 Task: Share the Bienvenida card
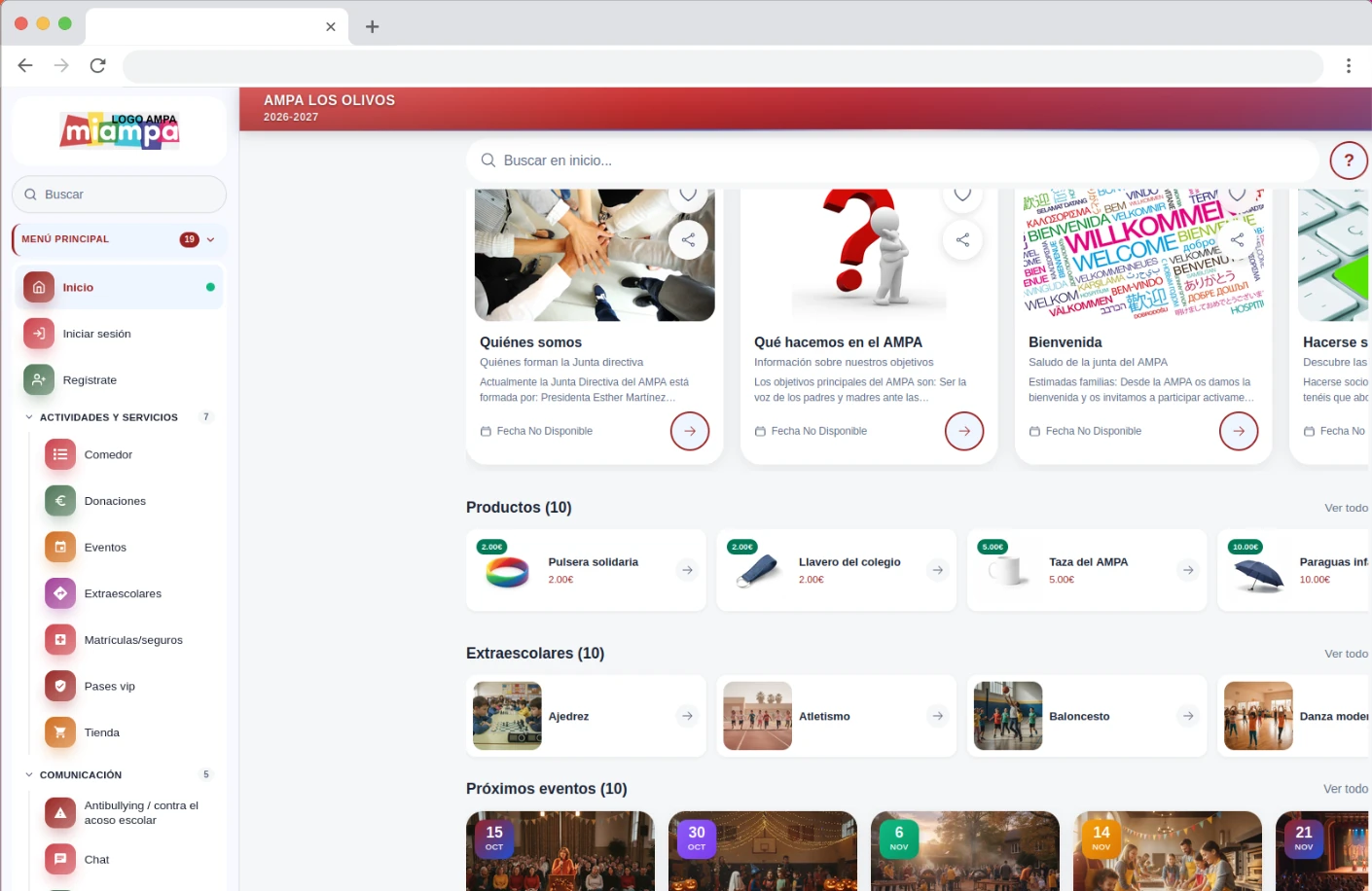(x=1237, y=240)
